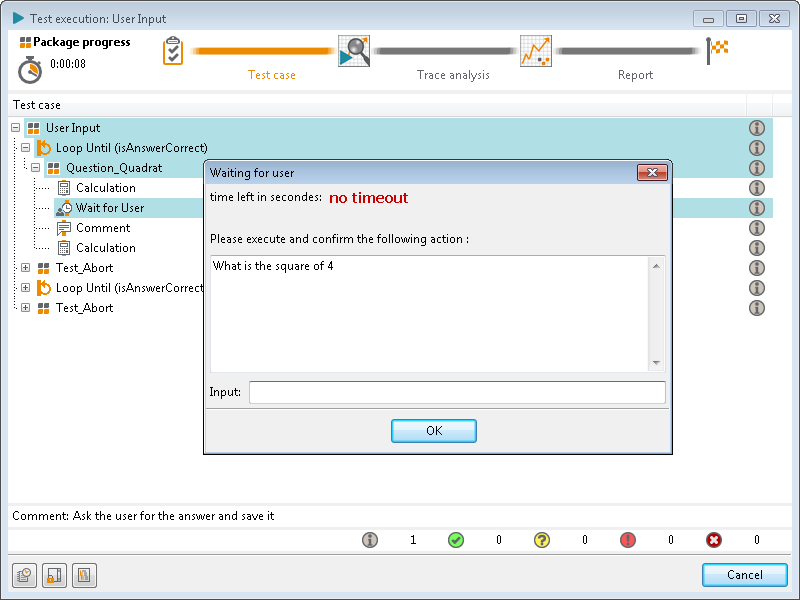Image resolution: width=800 pixels, height=600 pixels.
Task: Select the Question_Quadrat tree item
Action: [114, 168]
